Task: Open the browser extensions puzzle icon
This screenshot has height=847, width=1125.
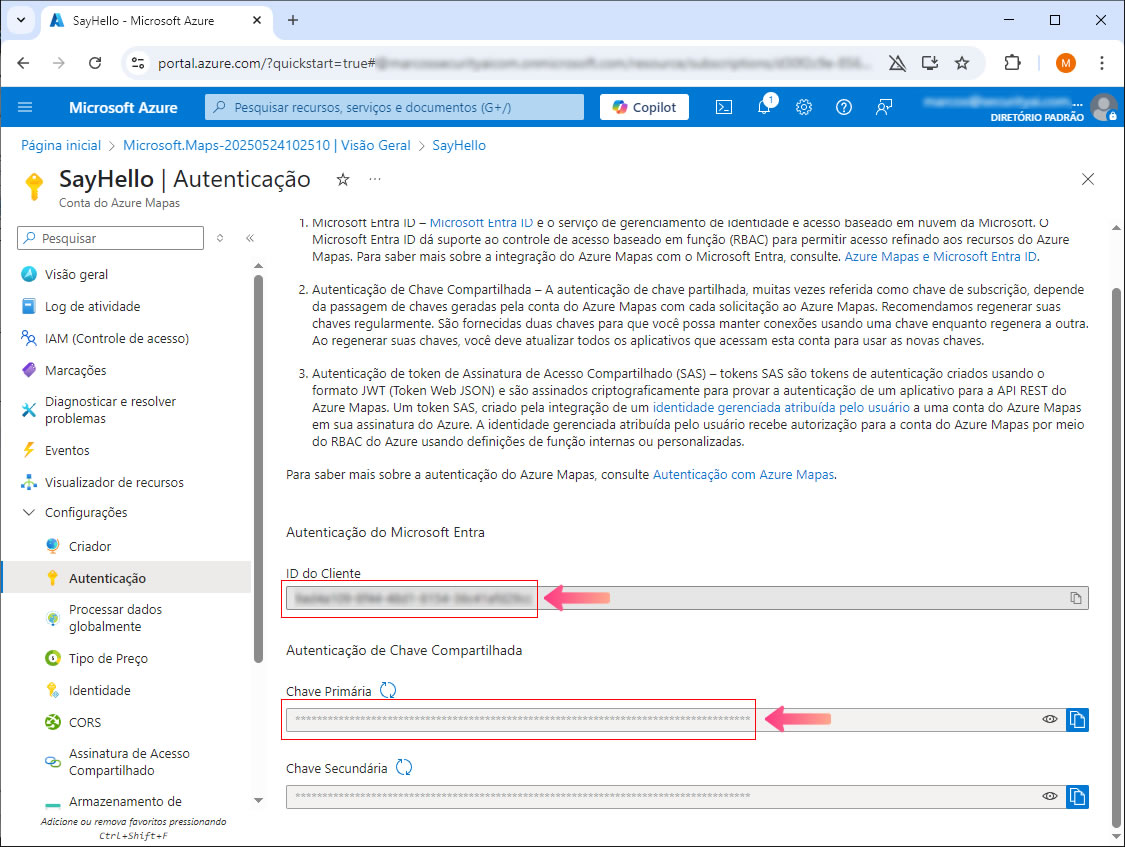Action: 1012,63
